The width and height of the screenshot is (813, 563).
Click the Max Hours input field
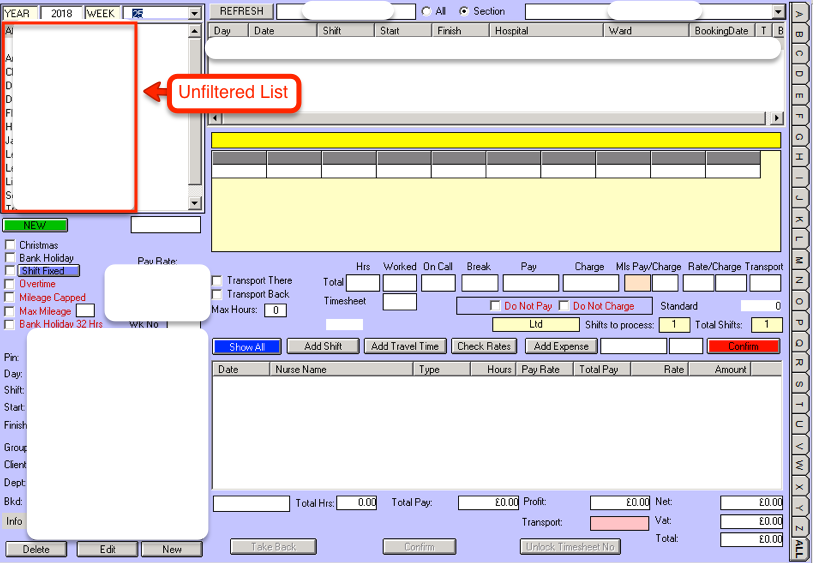[x=275, y=310]
